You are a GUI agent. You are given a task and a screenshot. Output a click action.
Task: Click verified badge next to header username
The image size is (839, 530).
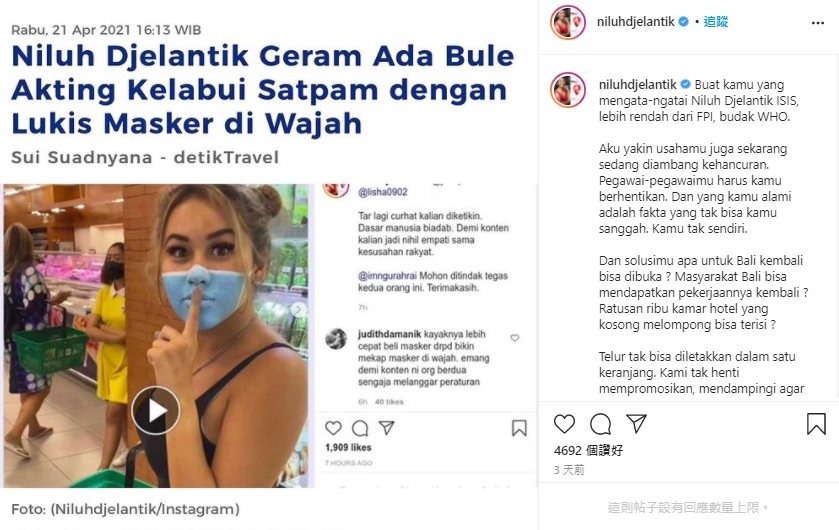[x=683, y=21]
